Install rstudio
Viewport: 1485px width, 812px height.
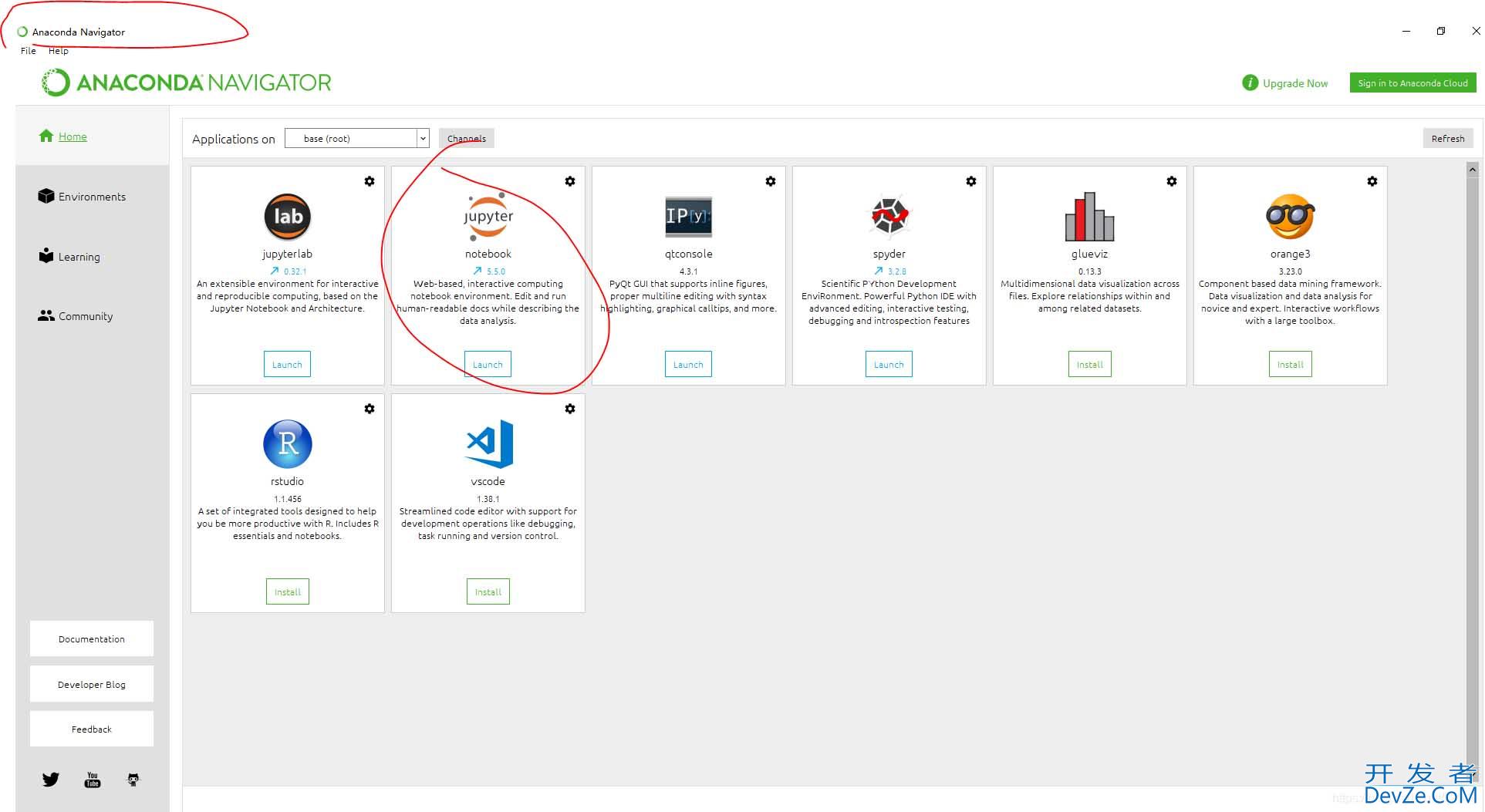288,591
